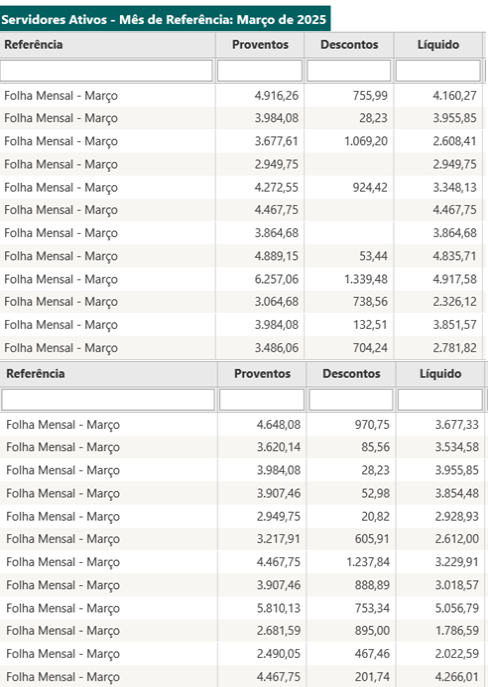Viewport: 488px width, 687px height.
Task: Click the Proventos filter field in the top table
Action: coord(260,71)
